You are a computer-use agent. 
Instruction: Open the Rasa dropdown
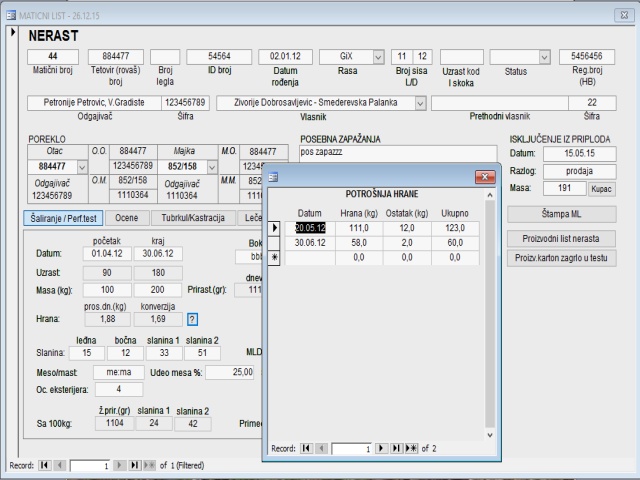point(378,56)
